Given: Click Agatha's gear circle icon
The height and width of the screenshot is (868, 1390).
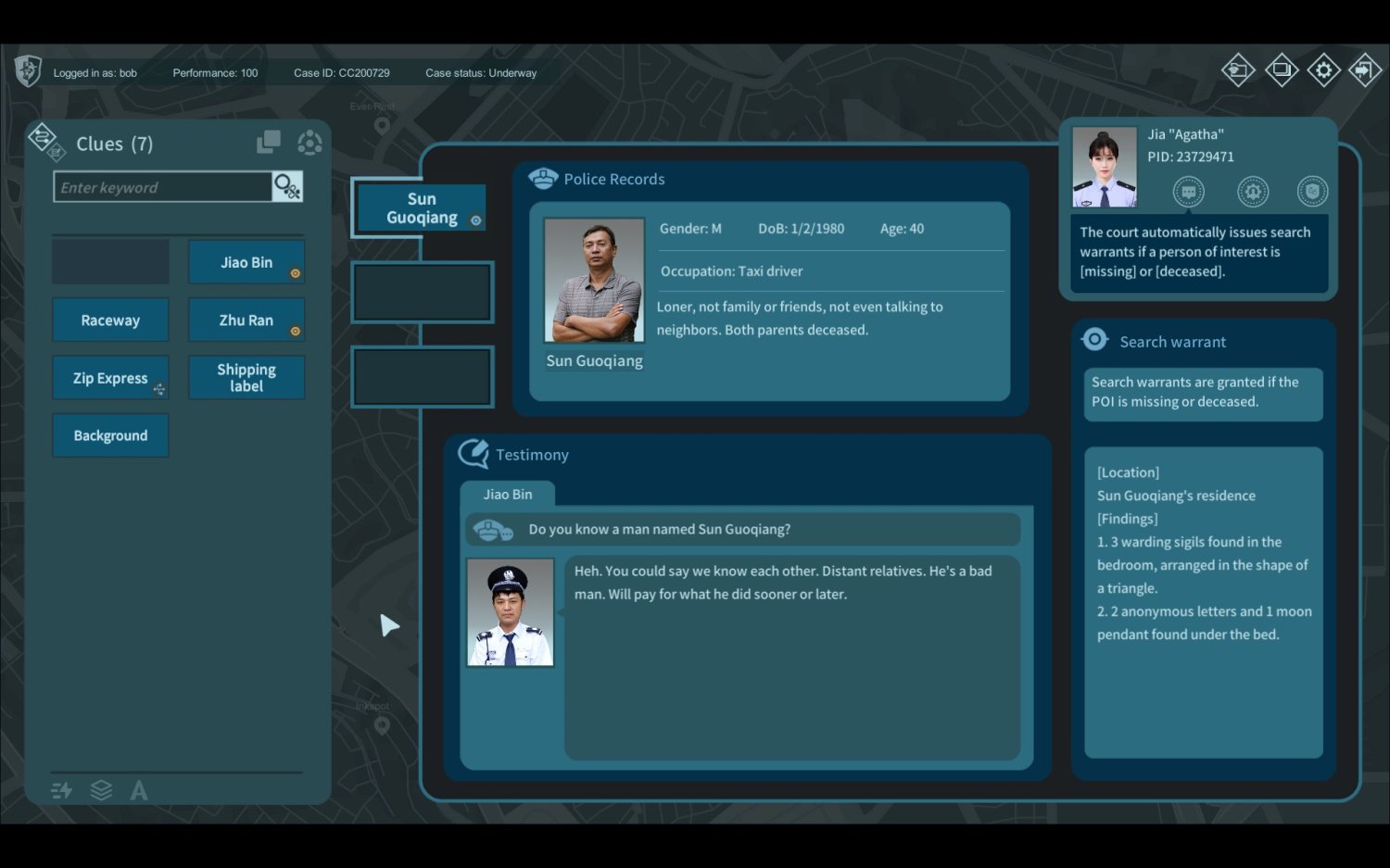Looking at the screenshot, I should 1253,192.
